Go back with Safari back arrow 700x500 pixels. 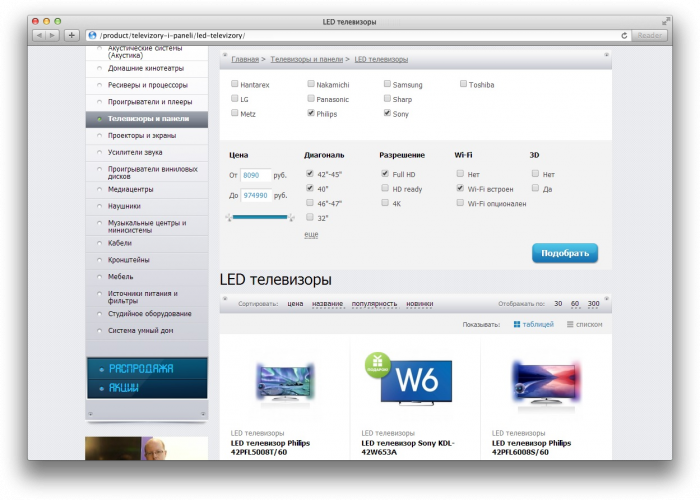coord(39,35)
